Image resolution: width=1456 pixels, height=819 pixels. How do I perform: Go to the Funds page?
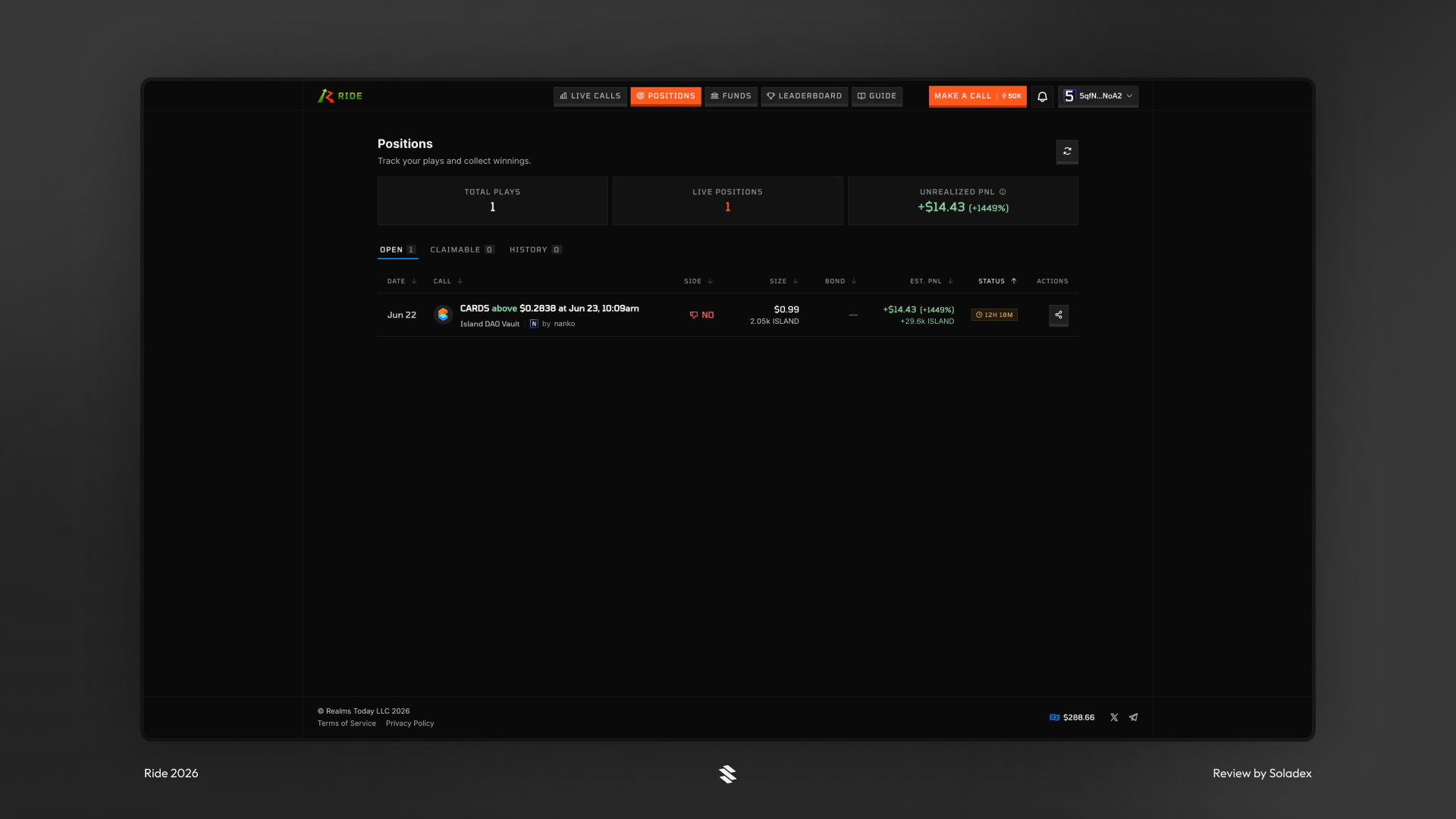pos(731,96)
